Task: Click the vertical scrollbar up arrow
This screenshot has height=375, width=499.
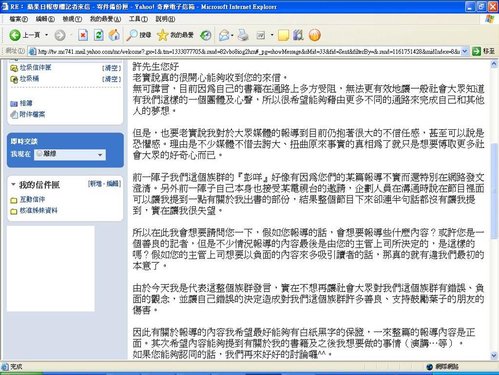Action: 494,64
